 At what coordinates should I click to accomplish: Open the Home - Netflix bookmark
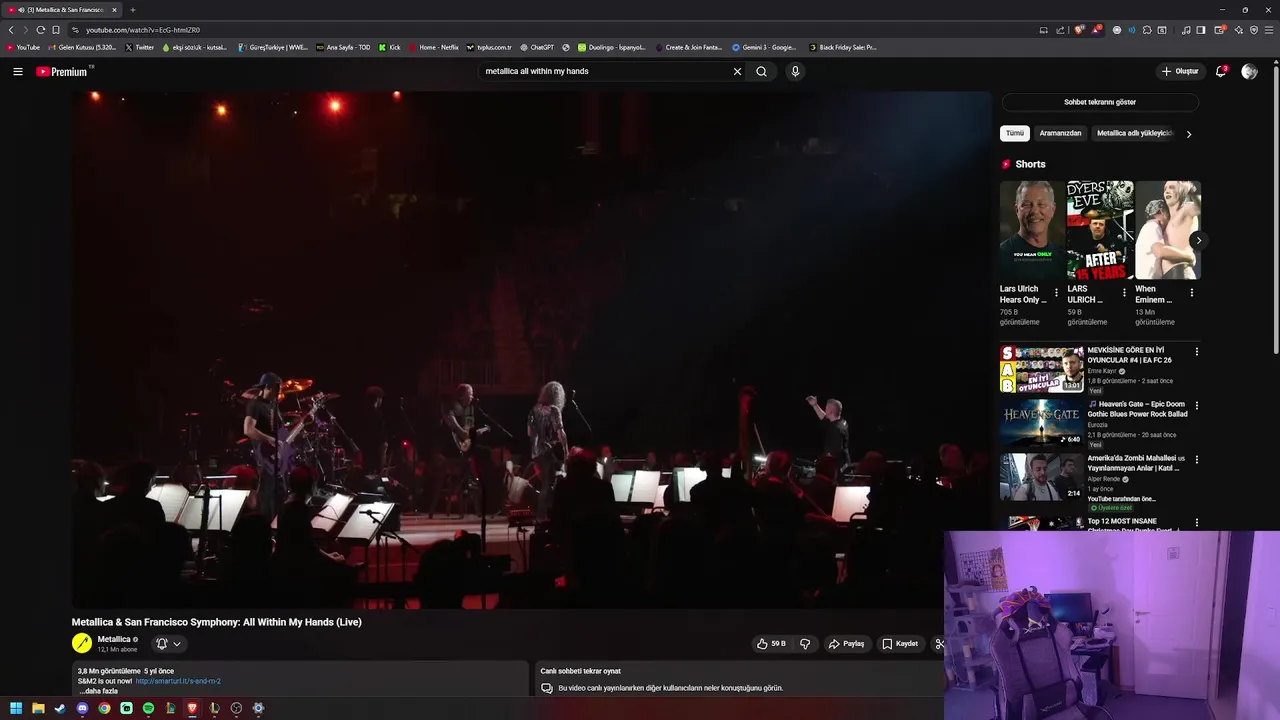pyautogui.click(x=433, y=47)
